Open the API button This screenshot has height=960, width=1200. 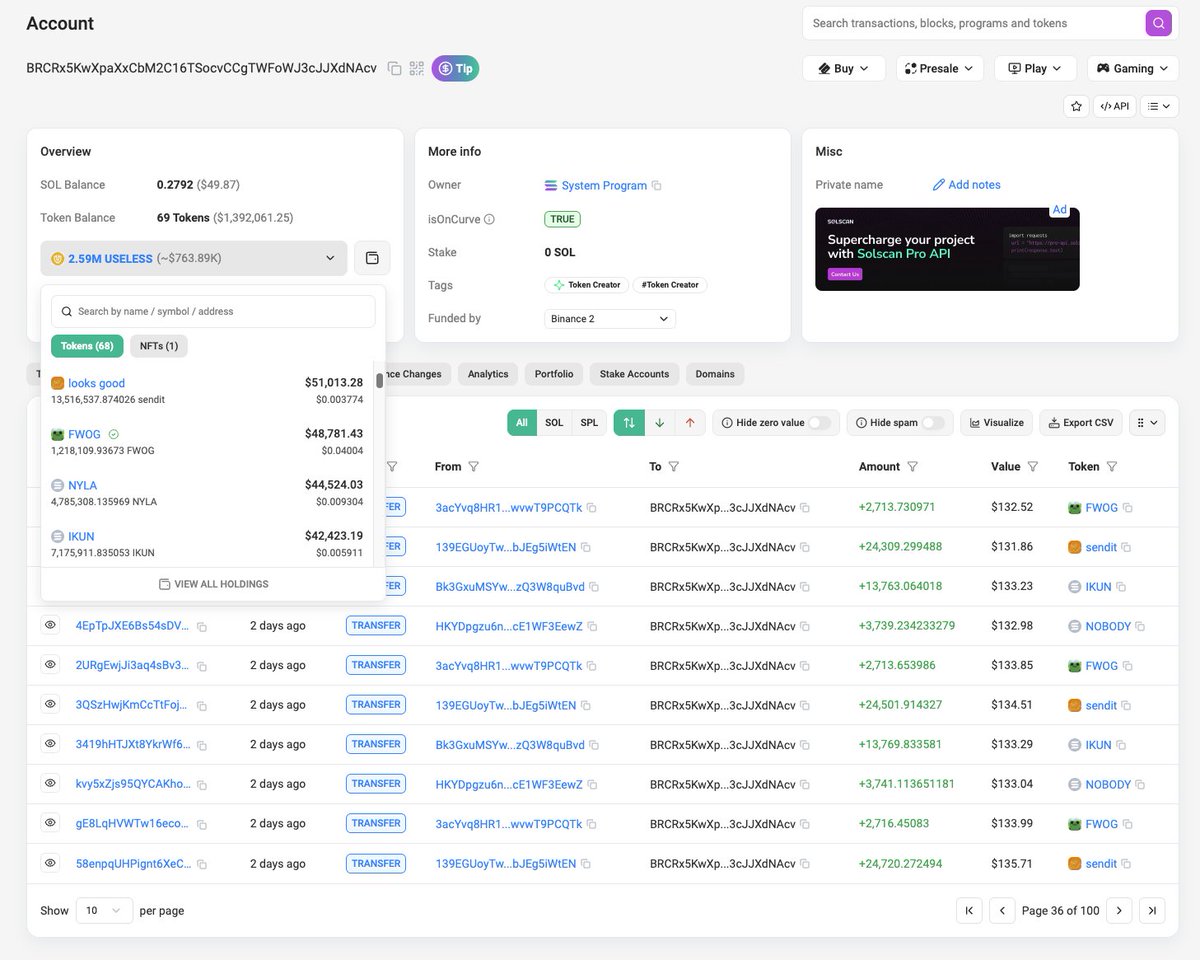1115,106
